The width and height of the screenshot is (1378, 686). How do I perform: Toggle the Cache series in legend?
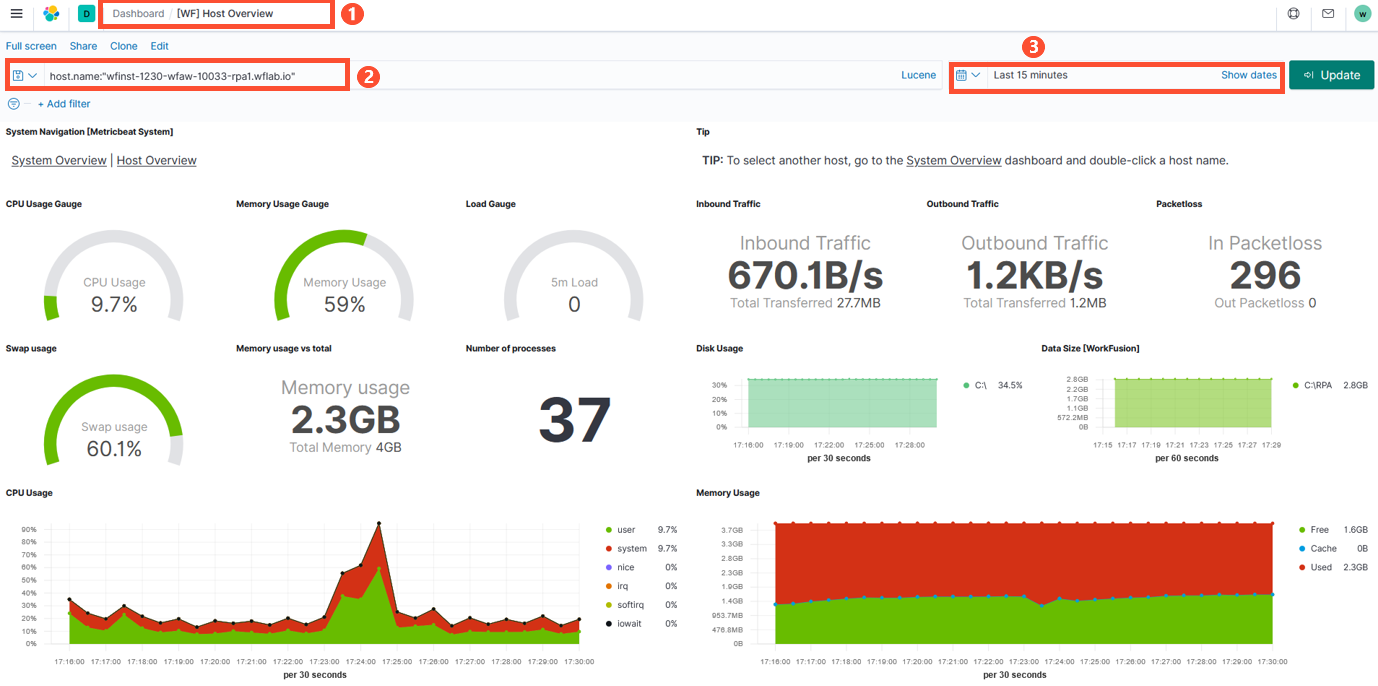click(1323, 549)
